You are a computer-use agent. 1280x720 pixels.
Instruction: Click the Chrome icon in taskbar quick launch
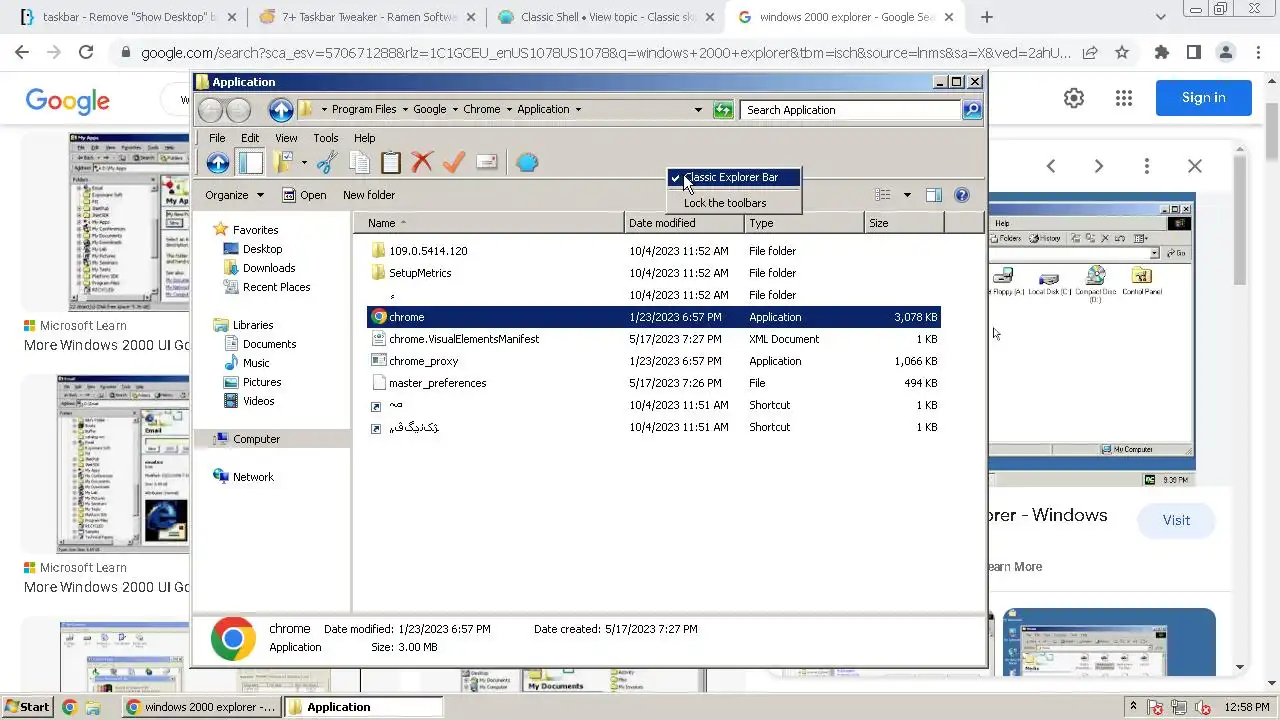[x=69, y=707]
